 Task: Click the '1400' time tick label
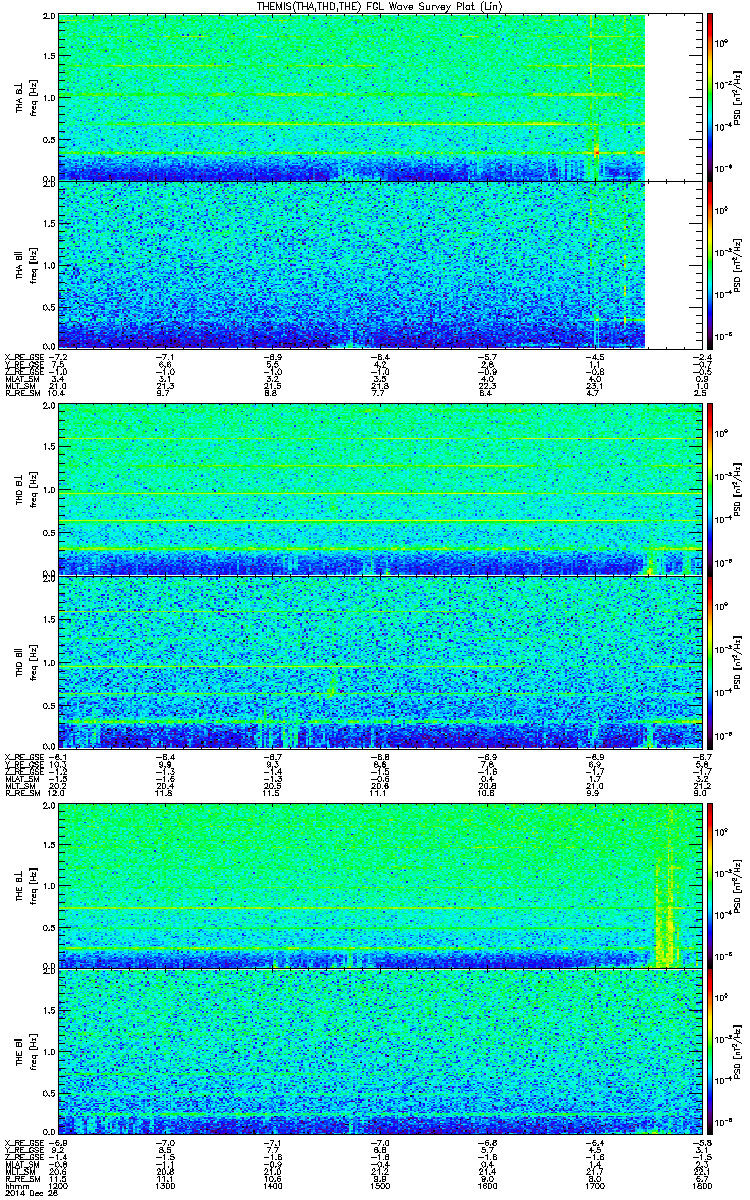pyautogui.click(x=273, y=1186)
